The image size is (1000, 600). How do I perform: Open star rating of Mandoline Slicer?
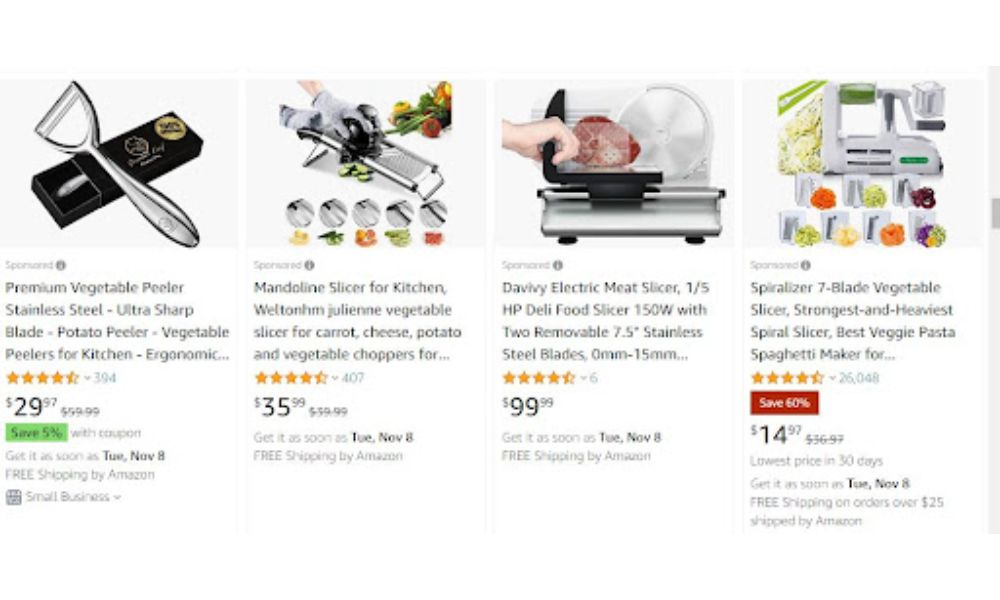[291, 377]
